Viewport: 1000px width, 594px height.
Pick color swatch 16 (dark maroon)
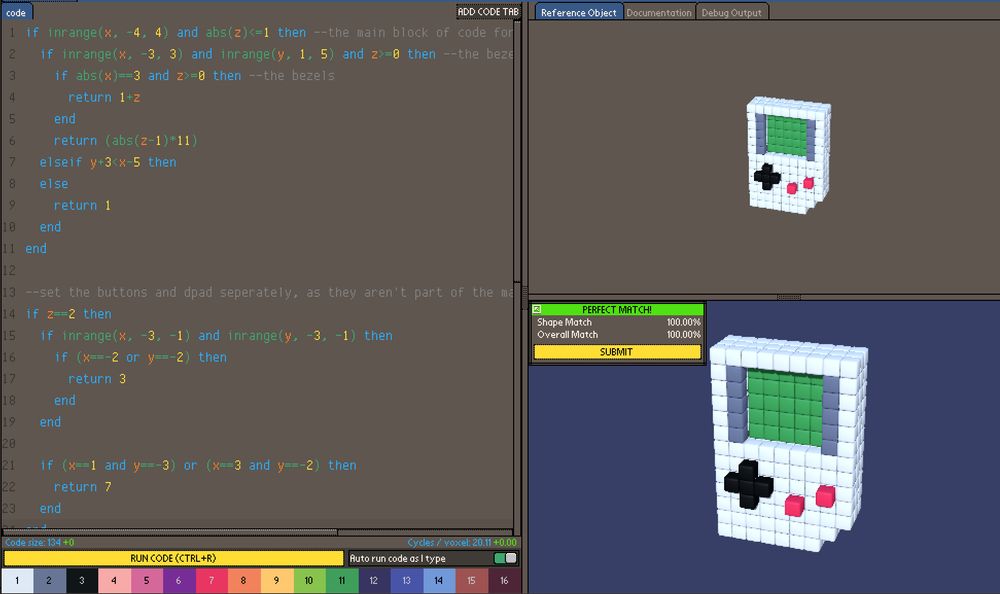pos(504,581)
